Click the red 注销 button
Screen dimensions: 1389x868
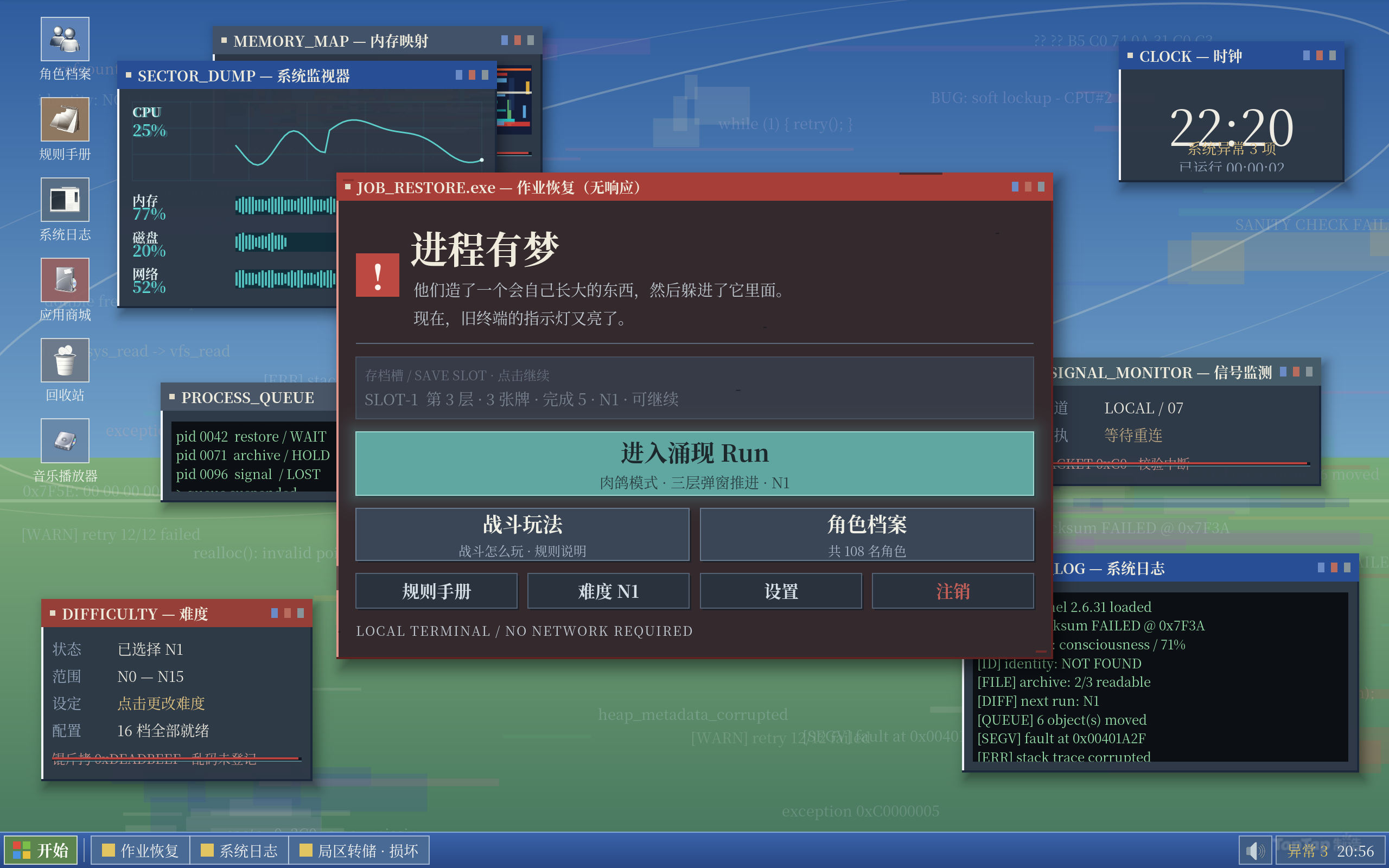[x=953, y=591]
